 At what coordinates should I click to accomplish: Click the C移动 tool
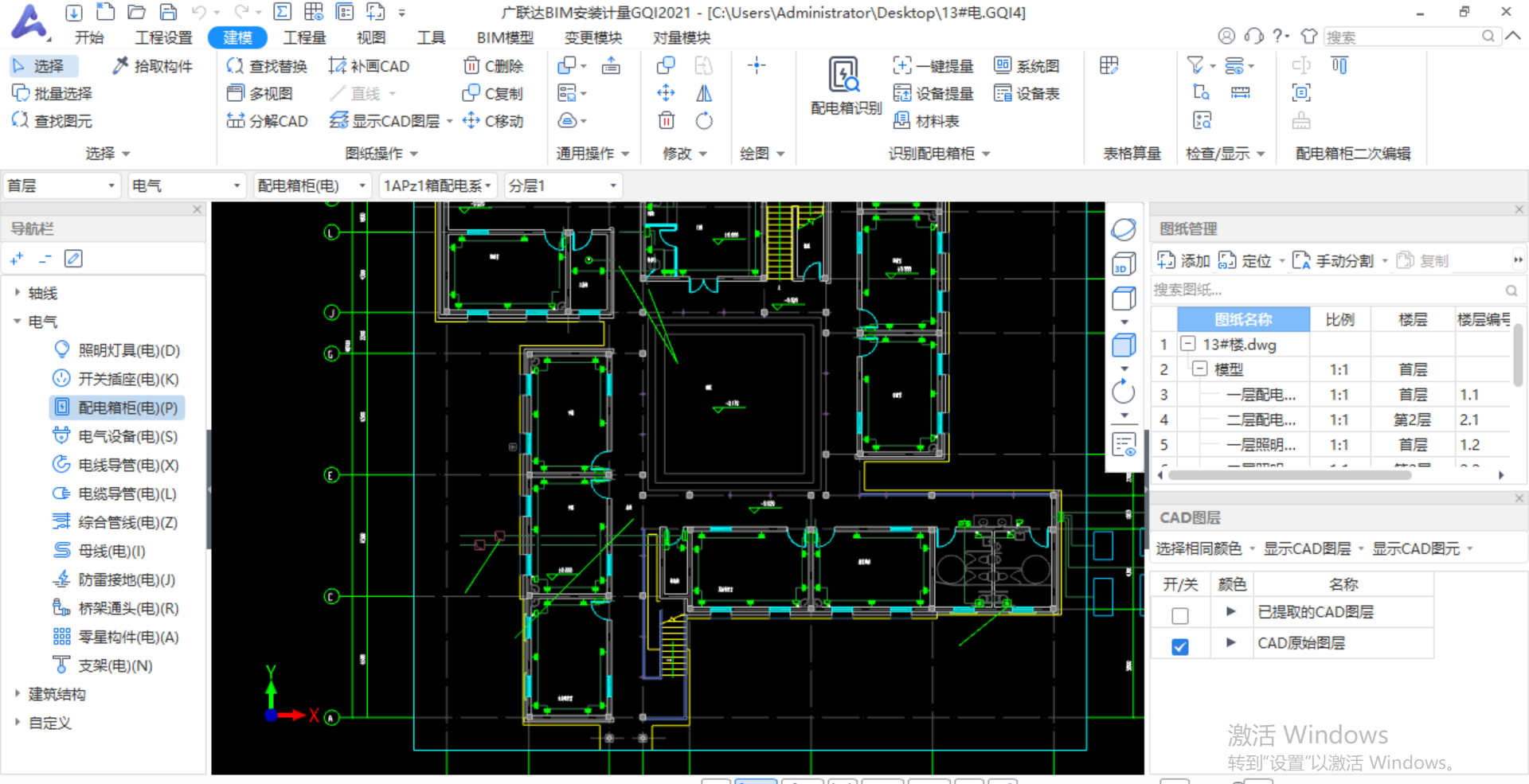click(494, 121)
